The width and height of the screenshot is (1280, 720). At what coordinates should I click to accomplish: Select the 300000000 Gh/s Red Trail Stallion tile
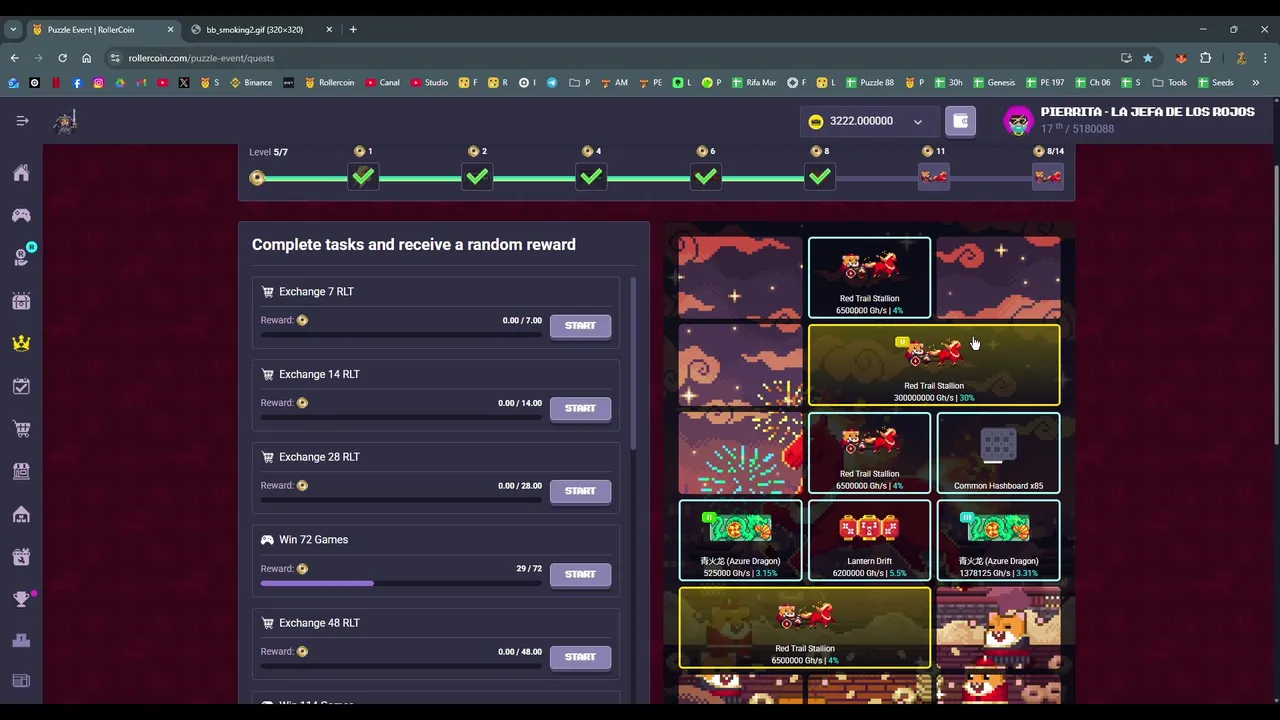(x=934, y=365)
